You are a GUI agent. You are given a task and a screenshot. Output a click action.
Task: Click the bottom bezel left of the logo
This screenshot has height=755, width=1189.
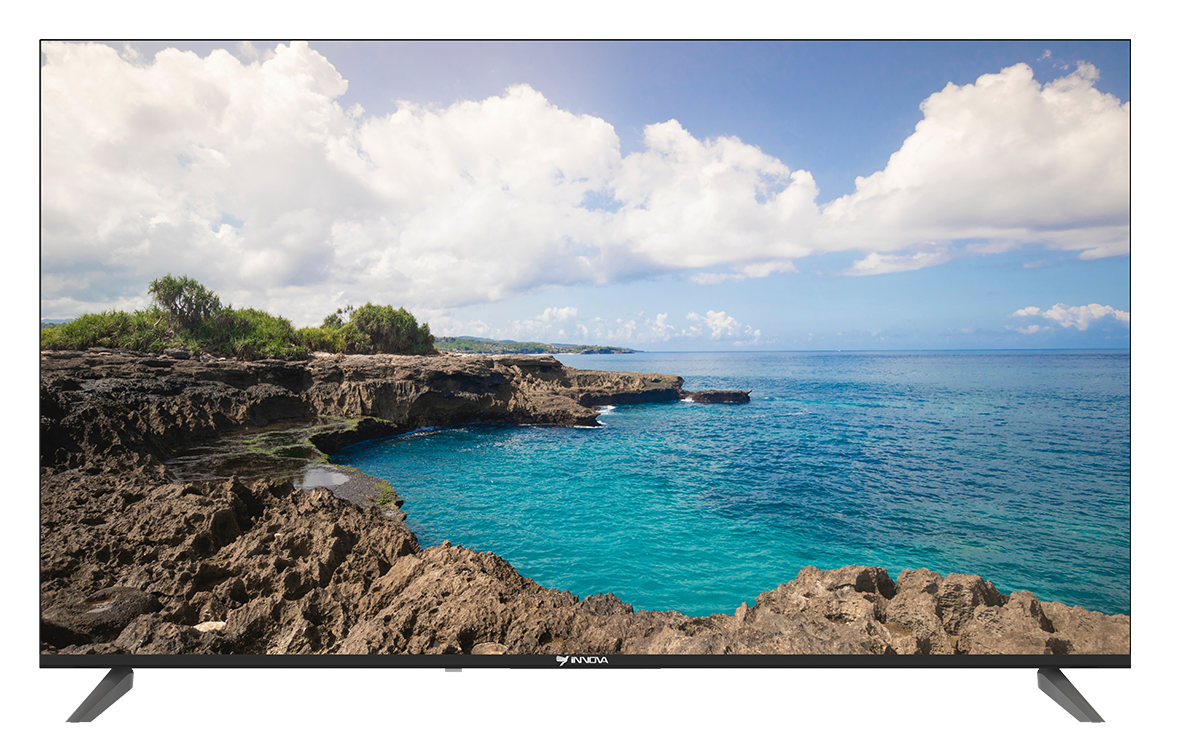pyautogui.click(x=300, y=661)
